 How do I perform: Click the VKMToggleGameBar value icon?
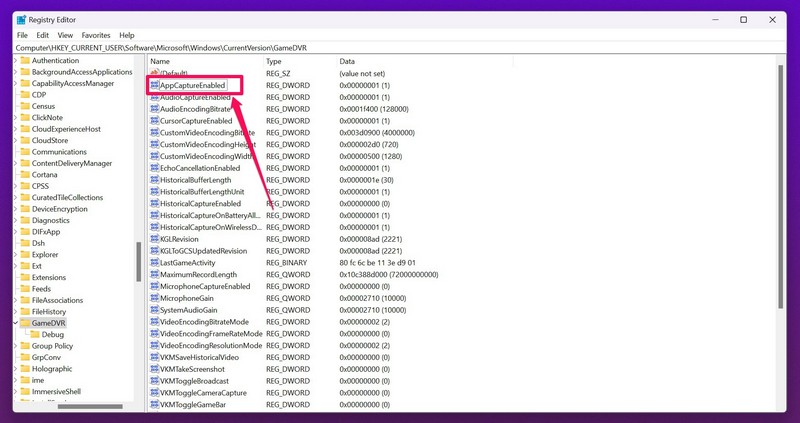(155, 405)
